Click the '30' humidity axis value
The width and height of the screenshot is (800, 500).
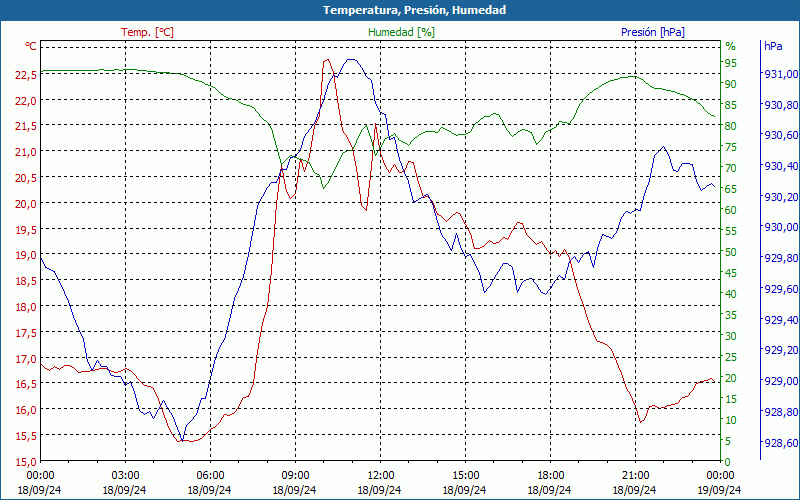click(731, 336)
